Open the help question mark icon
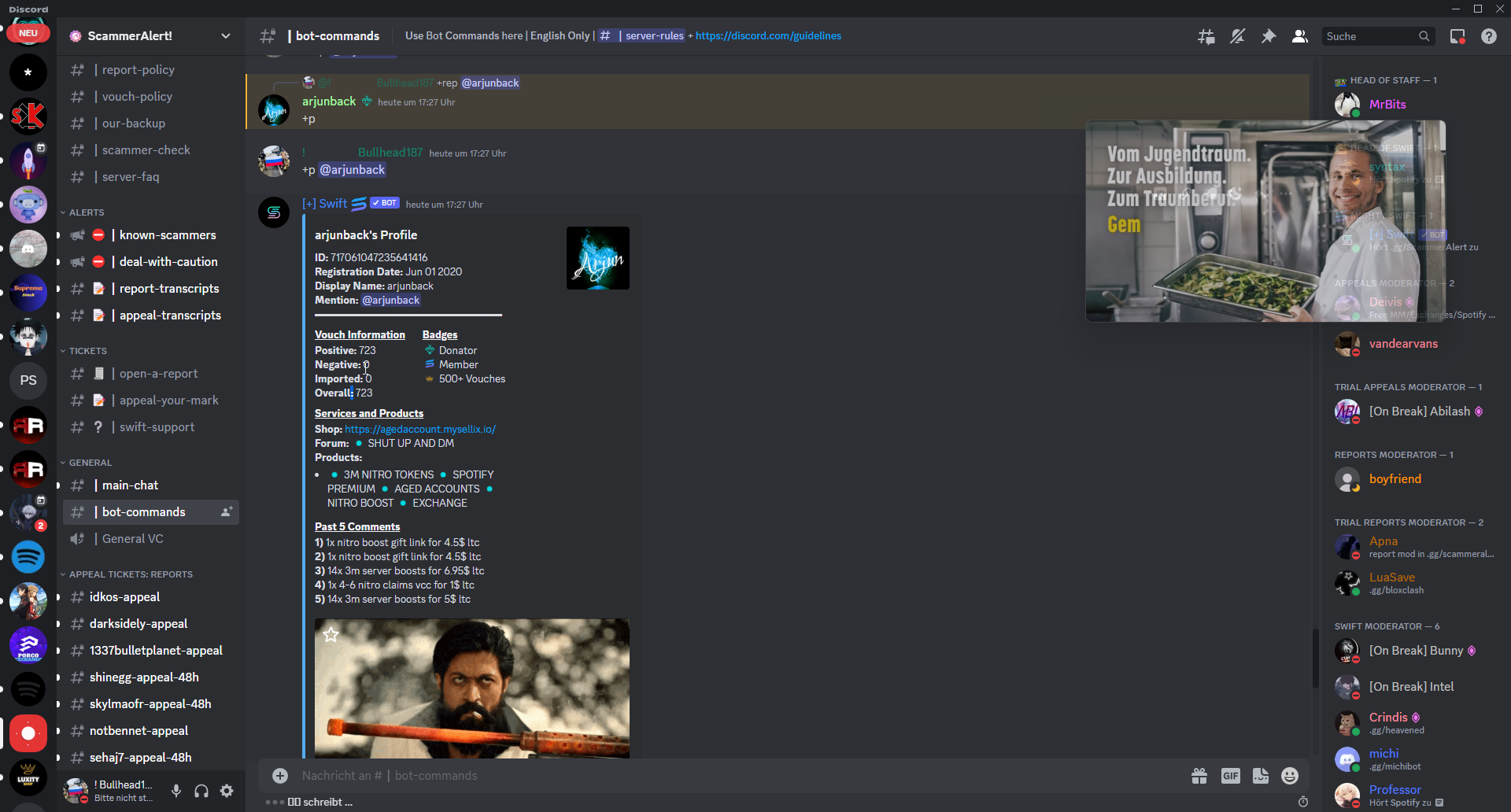 1489,36
